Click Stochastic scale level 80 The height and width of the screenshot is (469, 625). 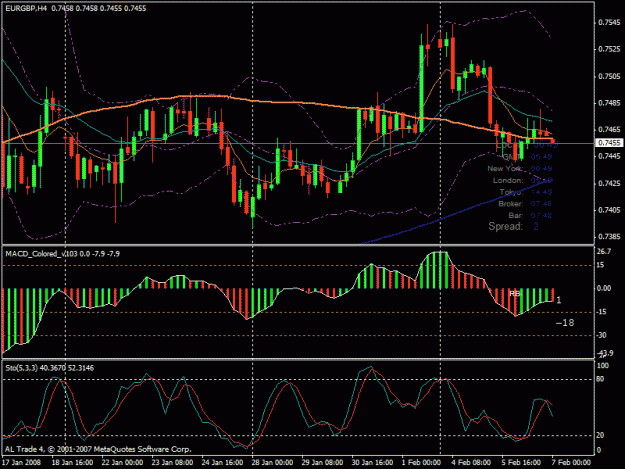(x=600, y=379)
